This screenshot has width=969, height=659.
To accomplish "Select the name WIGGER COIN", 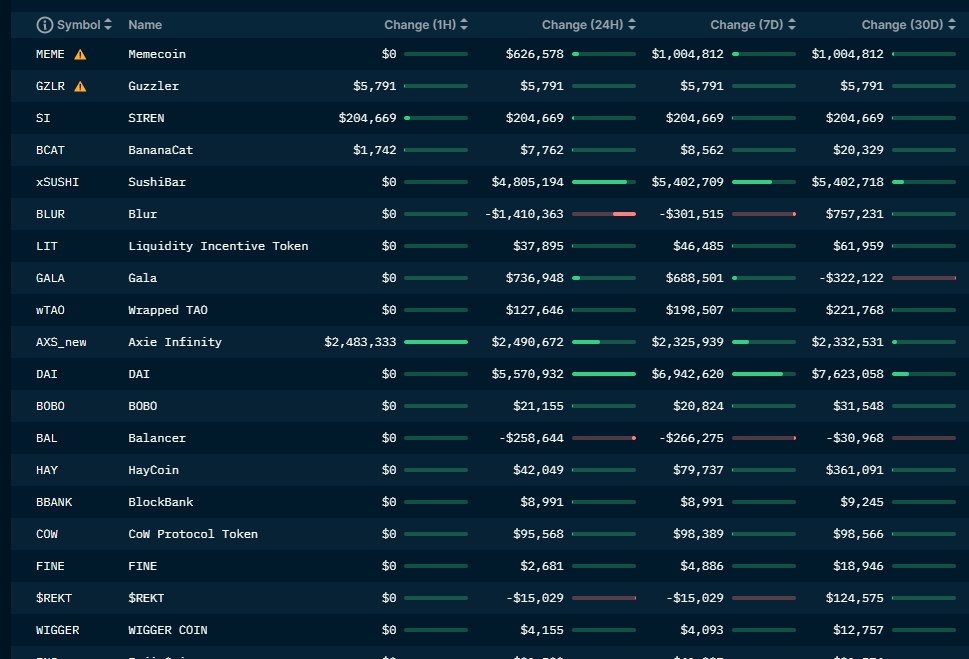I will [168, 630].
